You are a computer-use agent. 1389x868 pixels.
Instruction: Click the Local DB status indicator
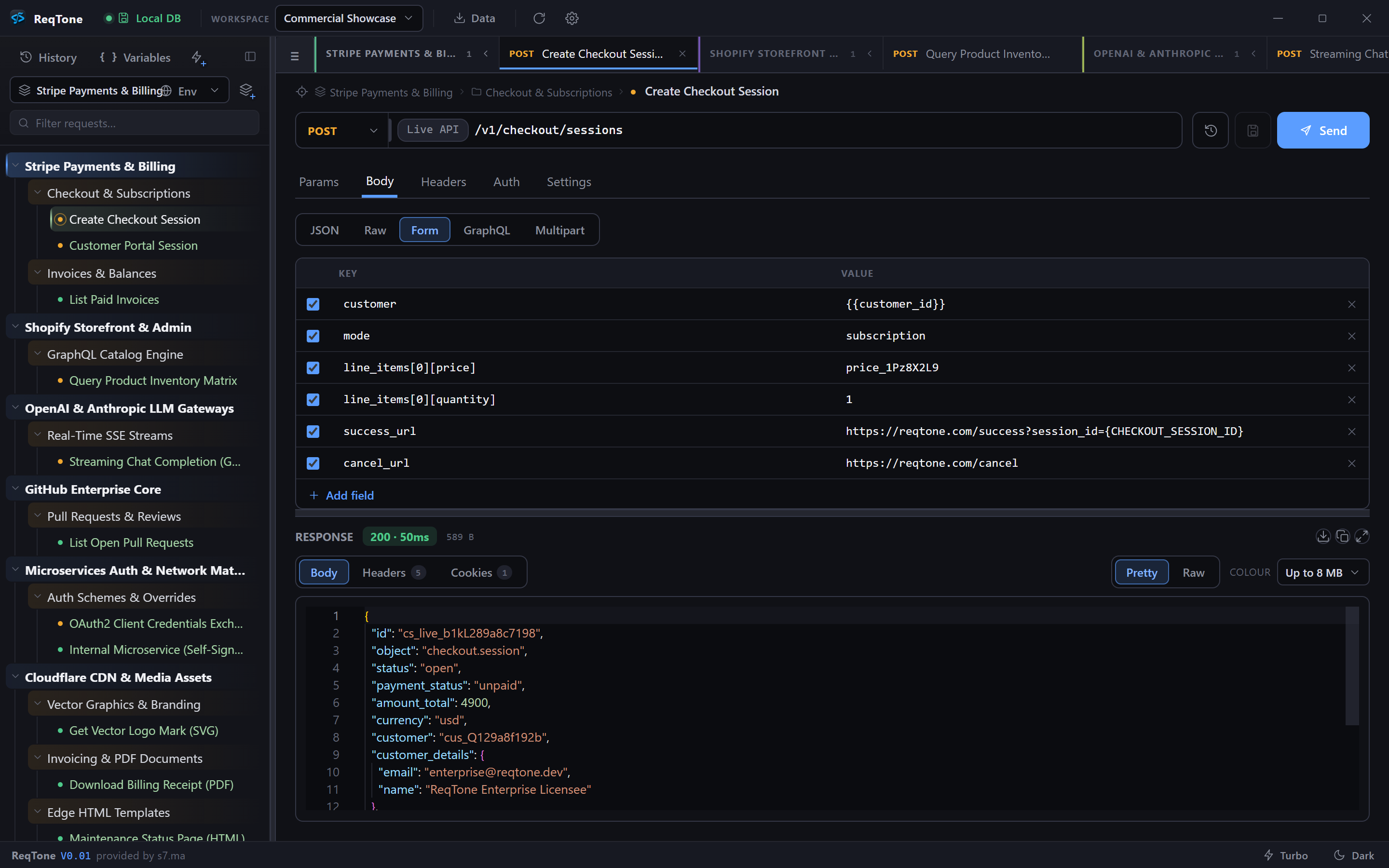pos(142,18)
